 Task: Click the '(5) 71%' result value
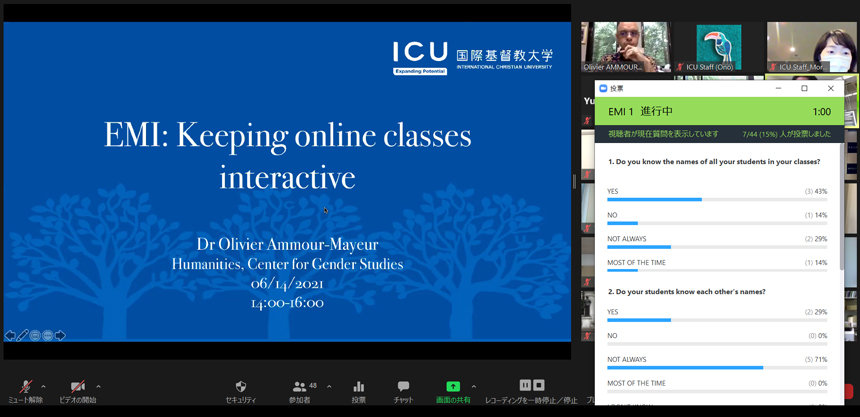tap(816, 360)
